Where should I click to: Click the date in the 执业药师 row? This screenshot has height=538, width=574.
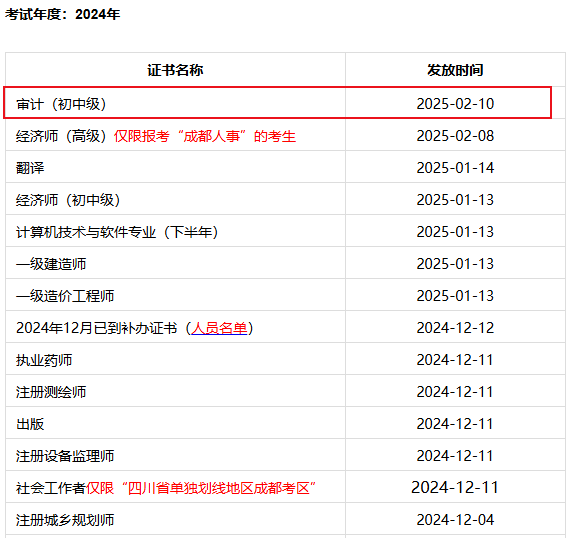[455, 360]
